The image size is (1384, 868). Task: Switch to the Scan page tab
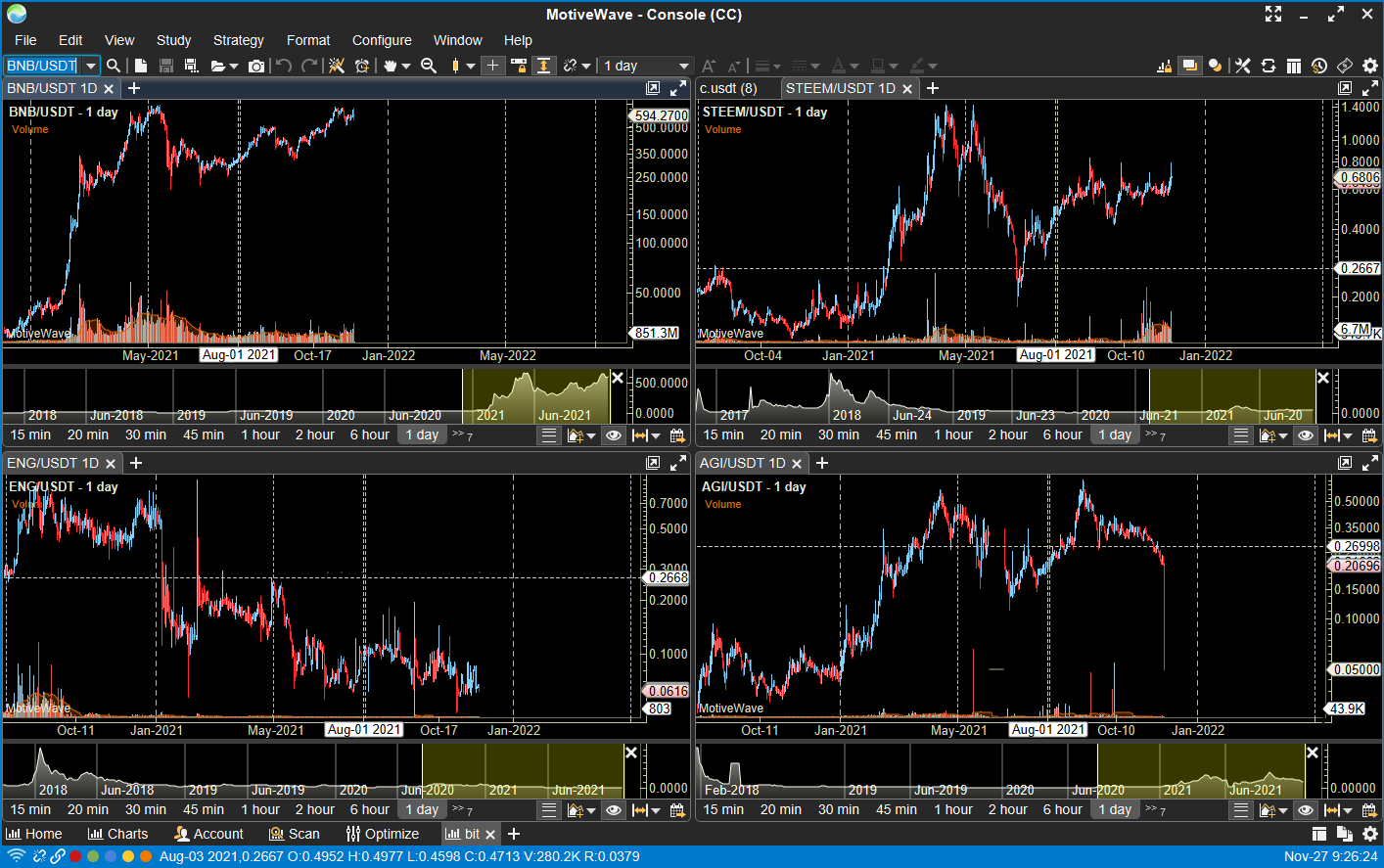pyautogui.click(x=295, y=834)
